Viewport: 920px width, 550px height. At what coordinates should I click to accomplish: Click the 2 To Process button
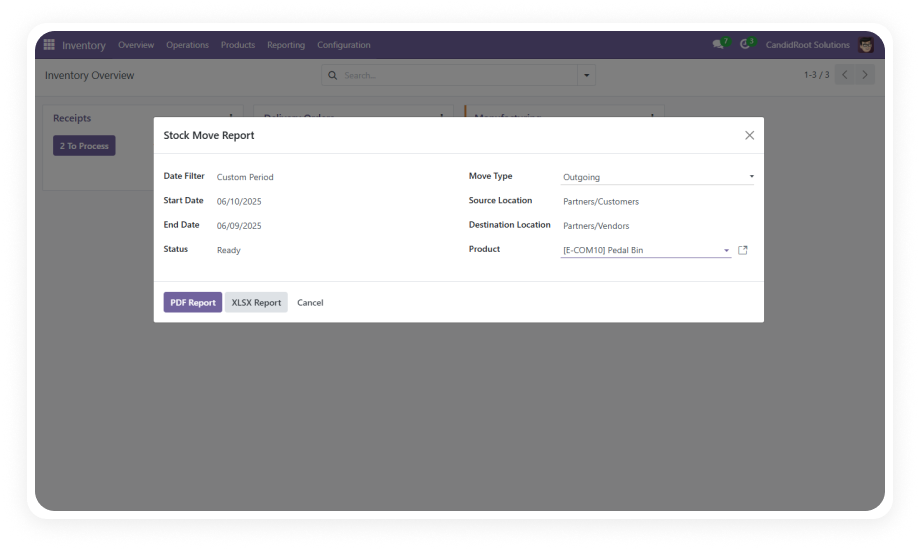coord(84,146)
